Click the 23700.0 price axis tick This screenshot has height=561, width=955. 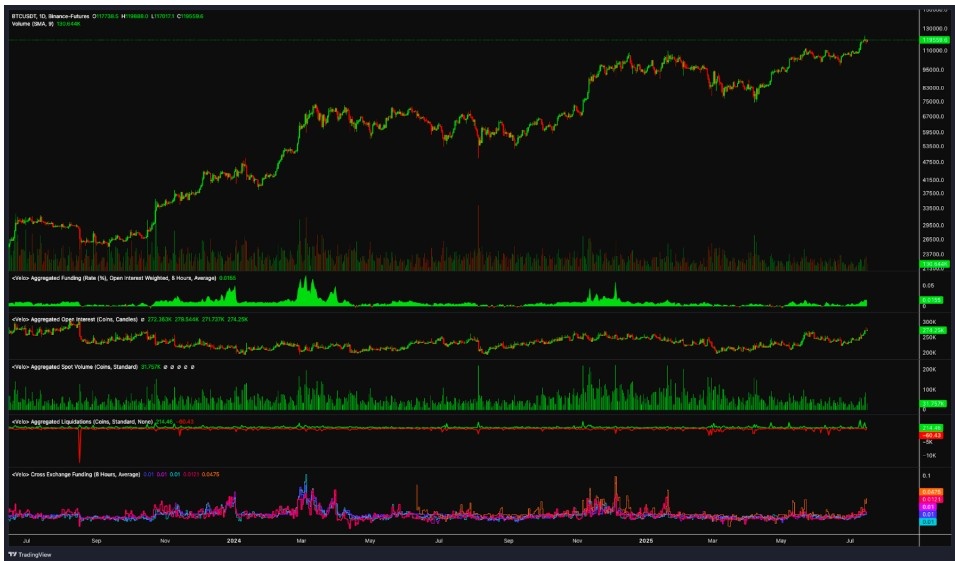(933, 255)
